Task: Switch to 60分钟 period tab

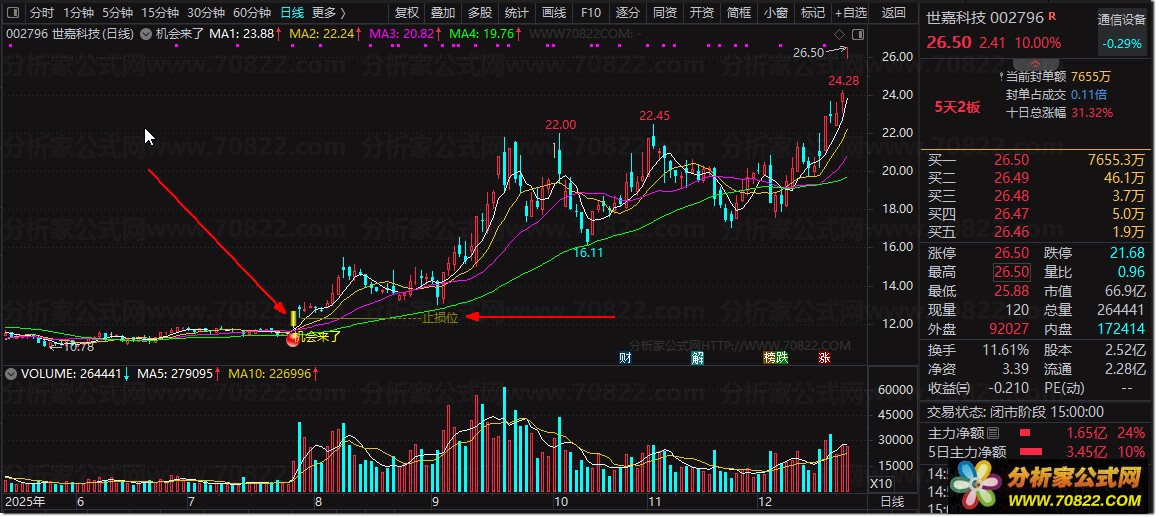Action: click(x=252, y=13)
